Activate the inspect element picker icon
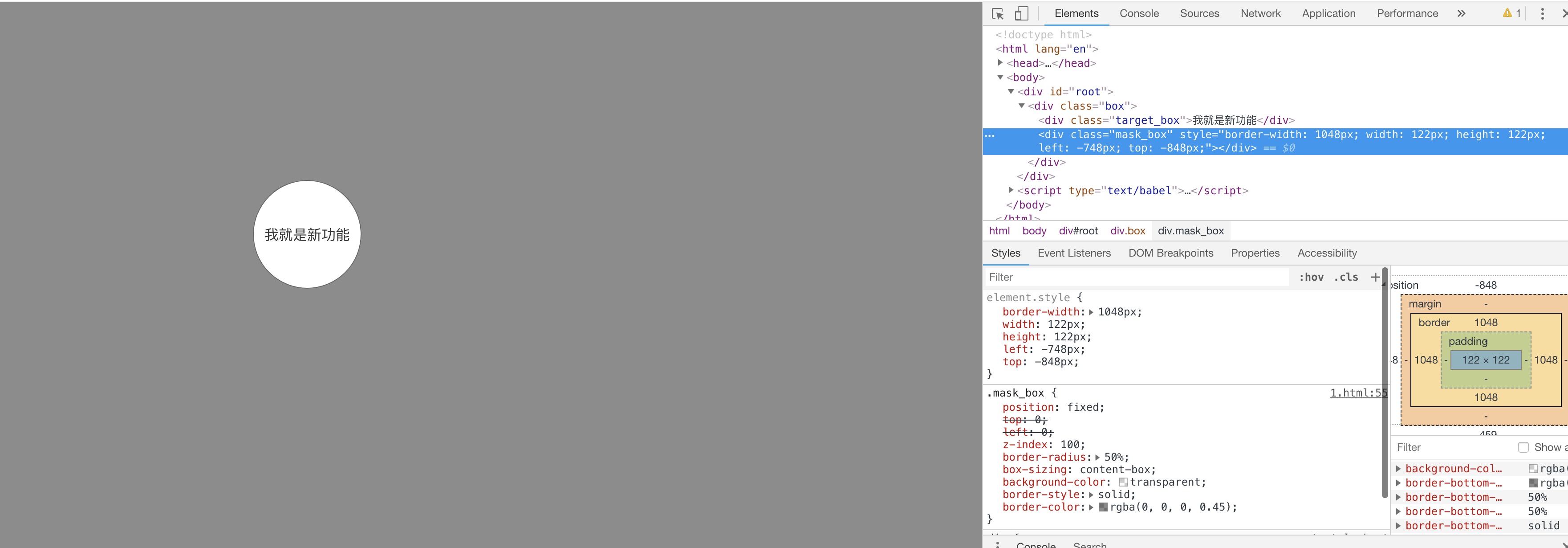The height and width of the screenshot is (548, 1568). [x=998, y=13]
